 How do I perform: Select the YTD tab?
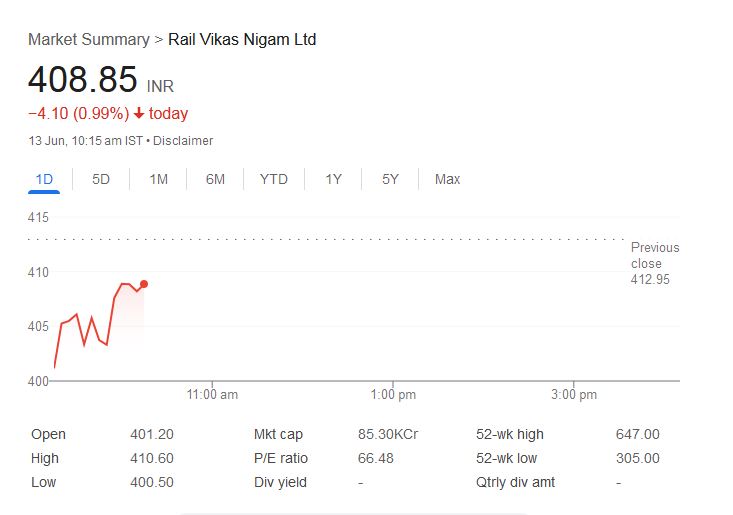pos(273,179)
